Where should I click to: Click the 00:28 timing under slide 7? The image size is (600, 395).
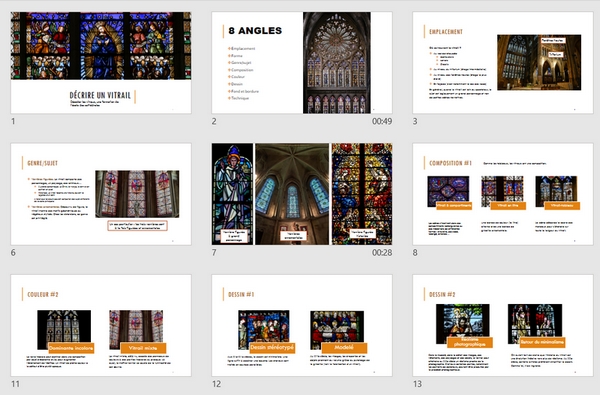pyautogui.click(x=382, y=253)
